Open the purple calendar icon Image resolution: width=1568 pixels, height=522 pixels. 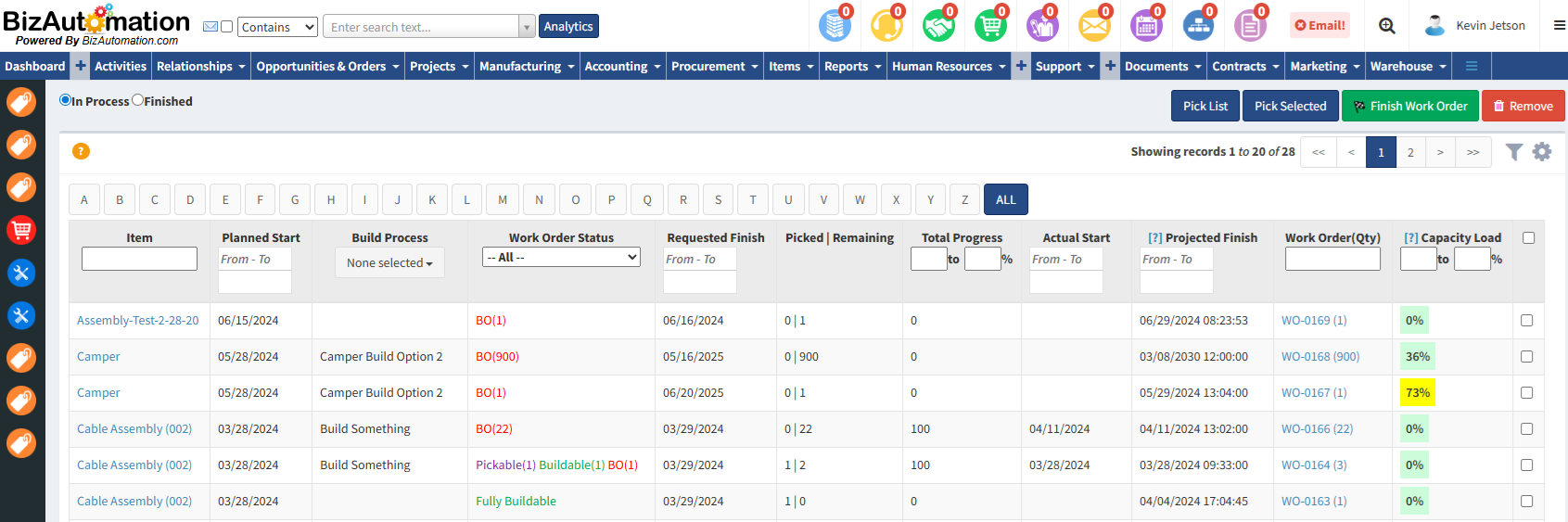coord(1146,26)
